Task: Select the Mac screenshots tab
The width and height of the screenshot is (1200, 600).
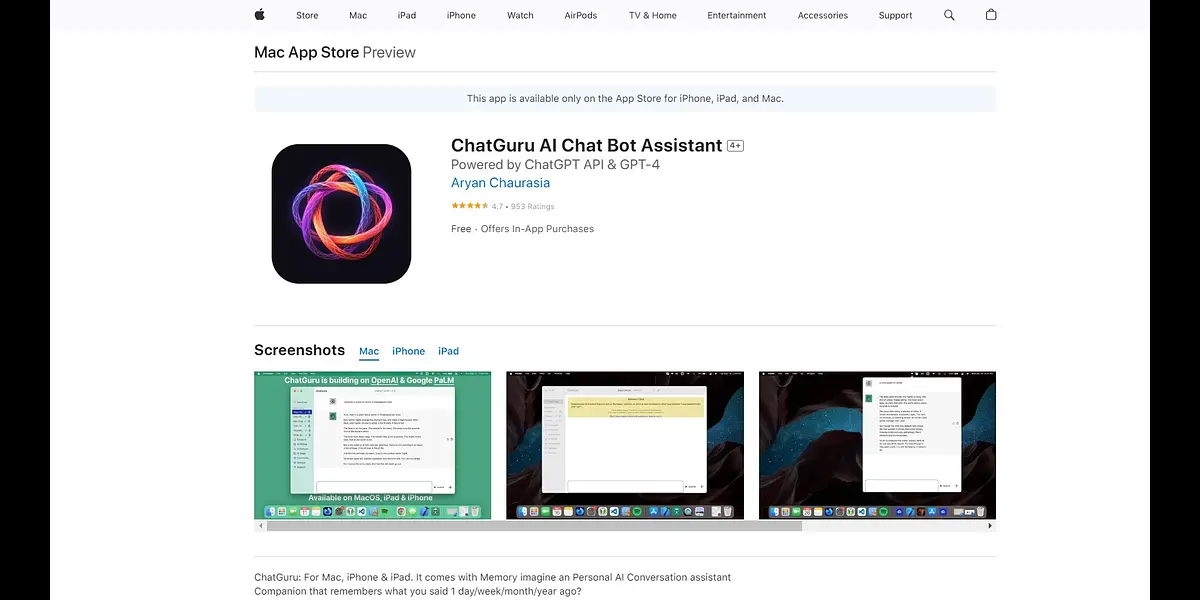Action: coord(369,351)
